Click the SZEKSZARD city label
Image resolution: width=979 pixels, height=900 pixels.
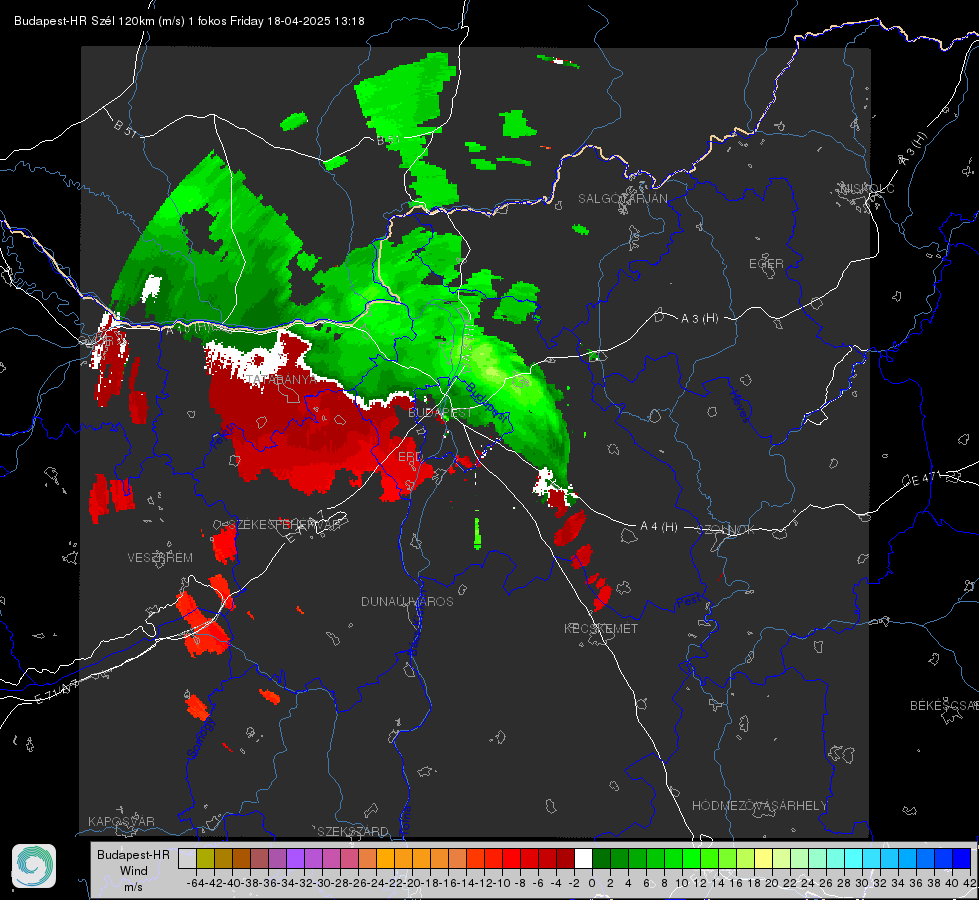(x=353, y=831)
